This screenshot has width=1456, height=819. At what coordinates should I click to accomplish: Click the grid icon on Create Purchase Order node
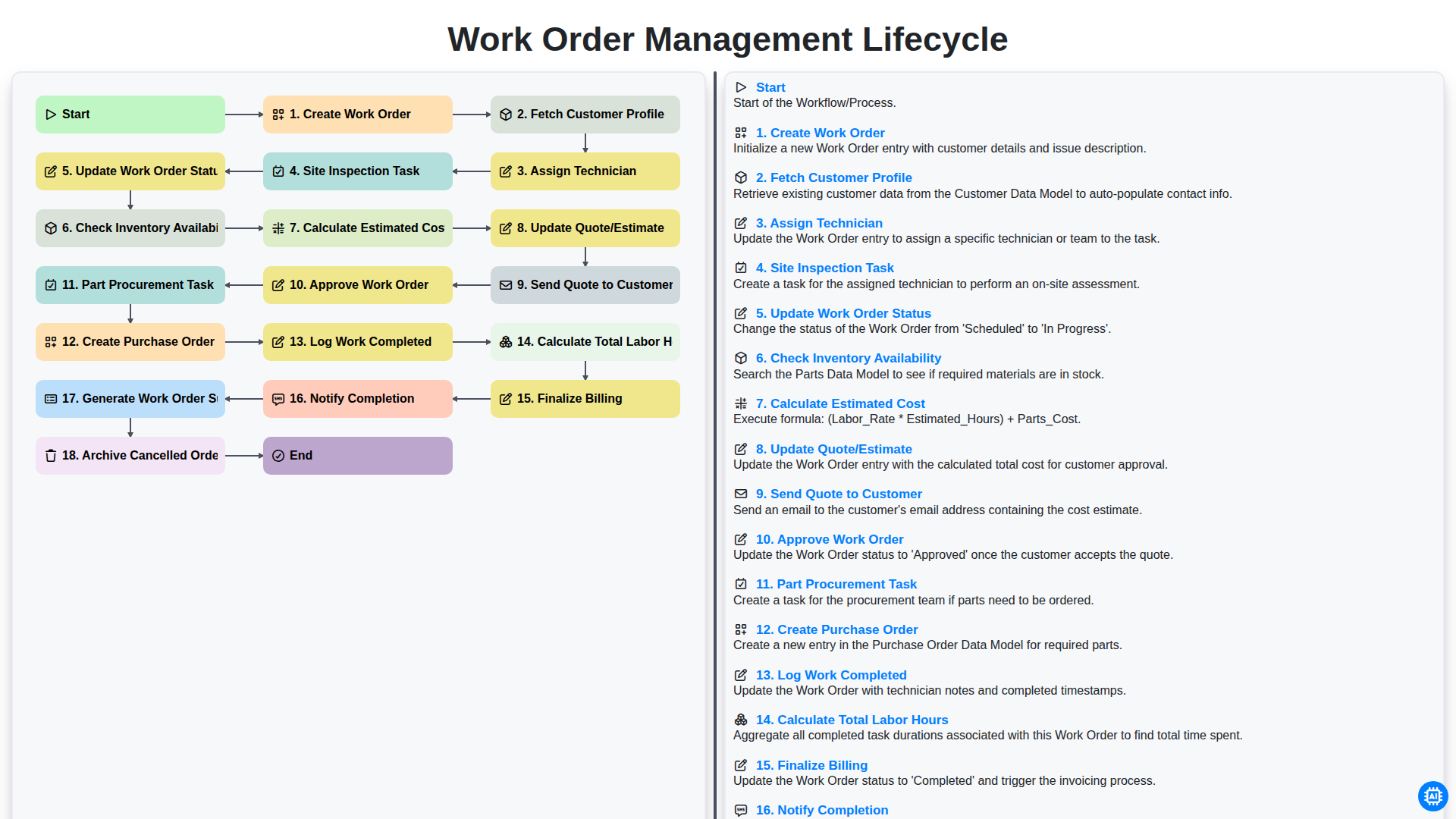(x=51, y=342)
